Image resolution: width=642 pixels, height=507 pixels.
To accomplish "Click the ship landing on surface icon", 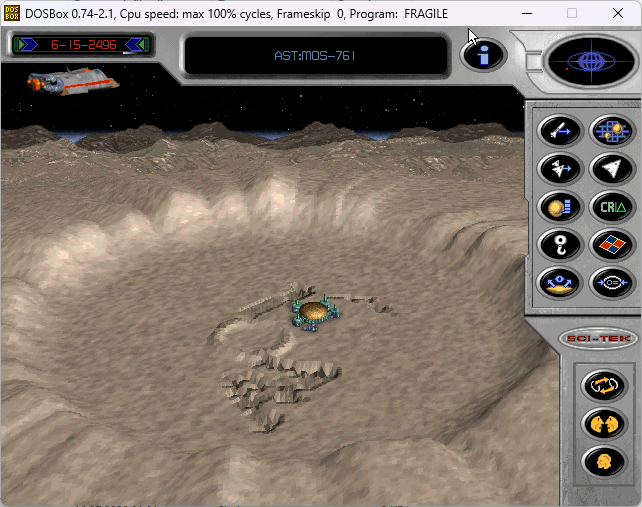I will [x=560, y=283].
